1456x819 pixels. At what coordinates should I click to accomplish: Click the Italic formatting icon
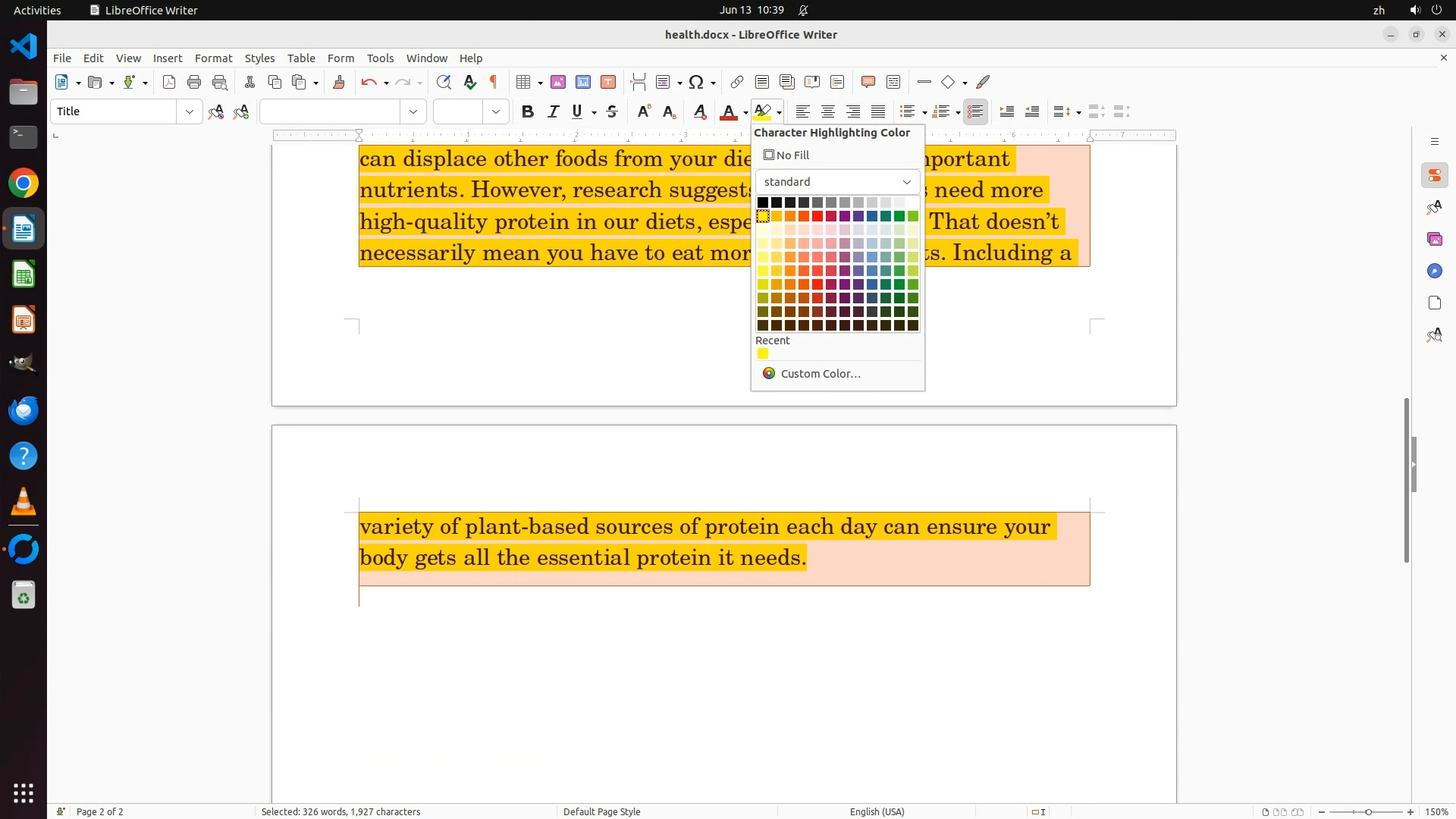(x=553, y=112)
